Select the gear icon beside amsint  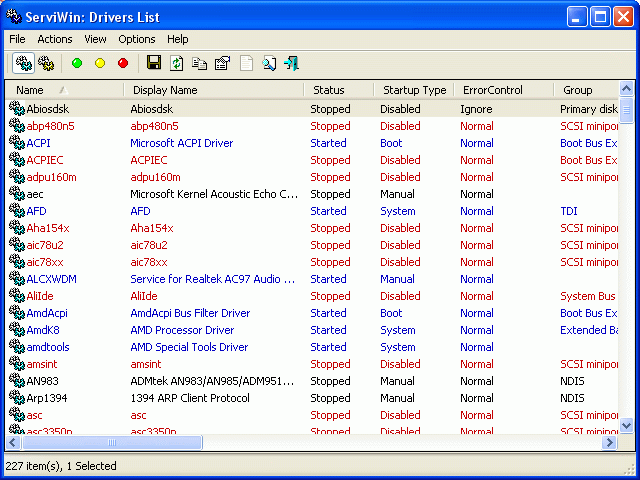[17, 364]
